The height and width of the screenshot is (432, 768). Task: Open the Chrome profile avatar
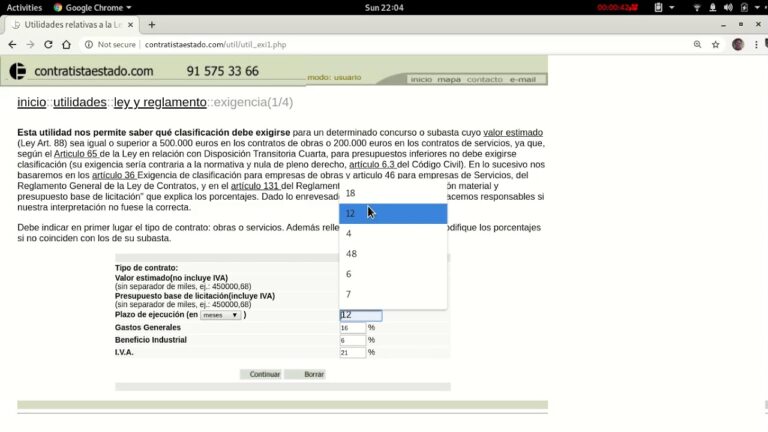pos(738,45)
